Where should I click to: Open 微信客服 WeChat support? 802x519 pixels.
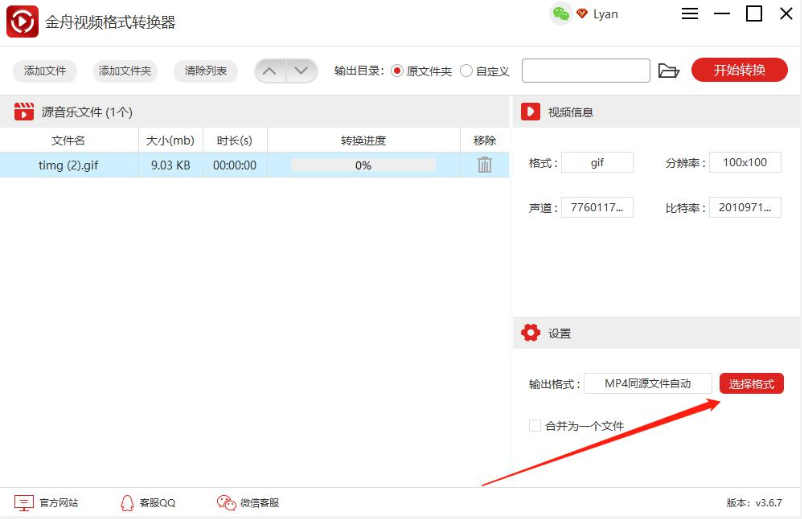tap(248, 502)
